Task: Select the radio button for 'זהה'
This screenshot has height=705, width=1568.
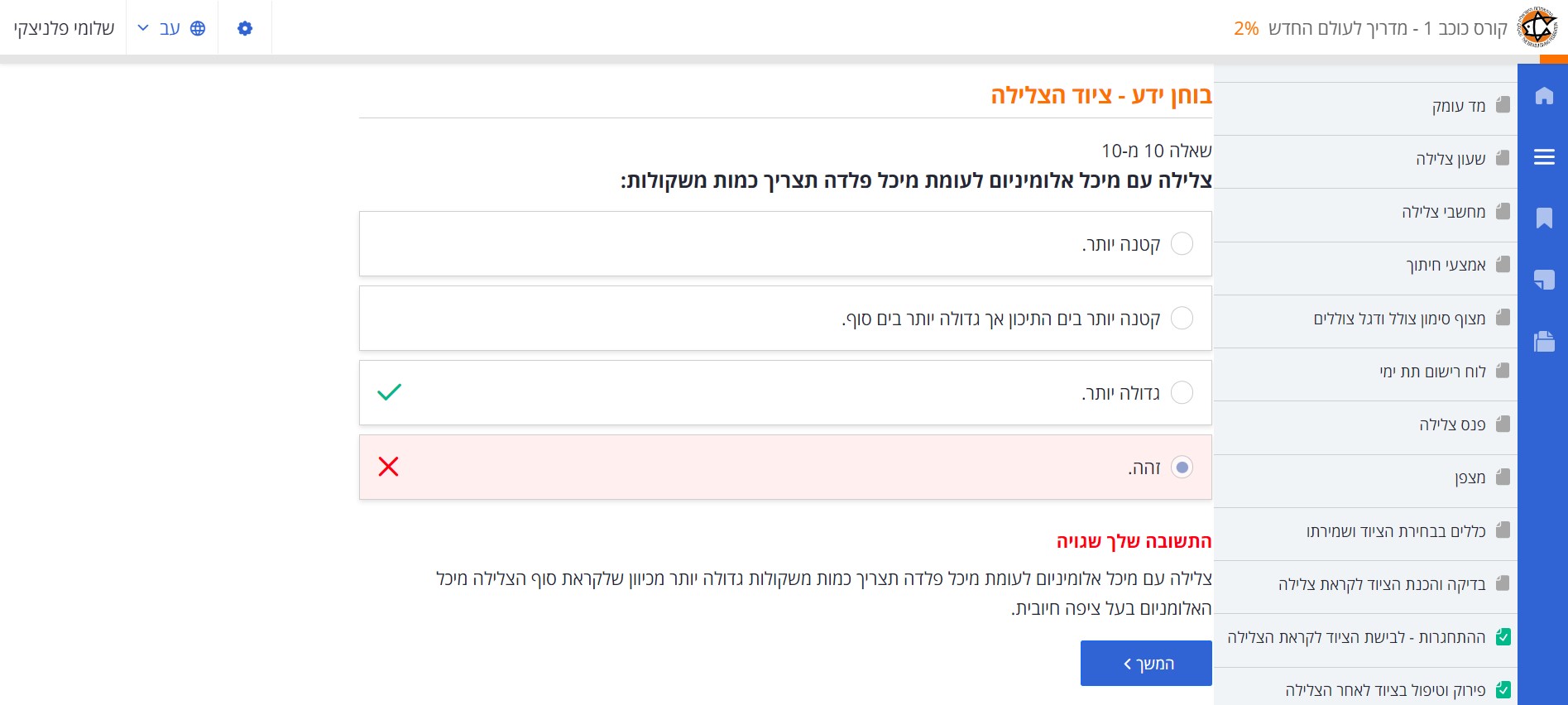Action: [1182, 468]
